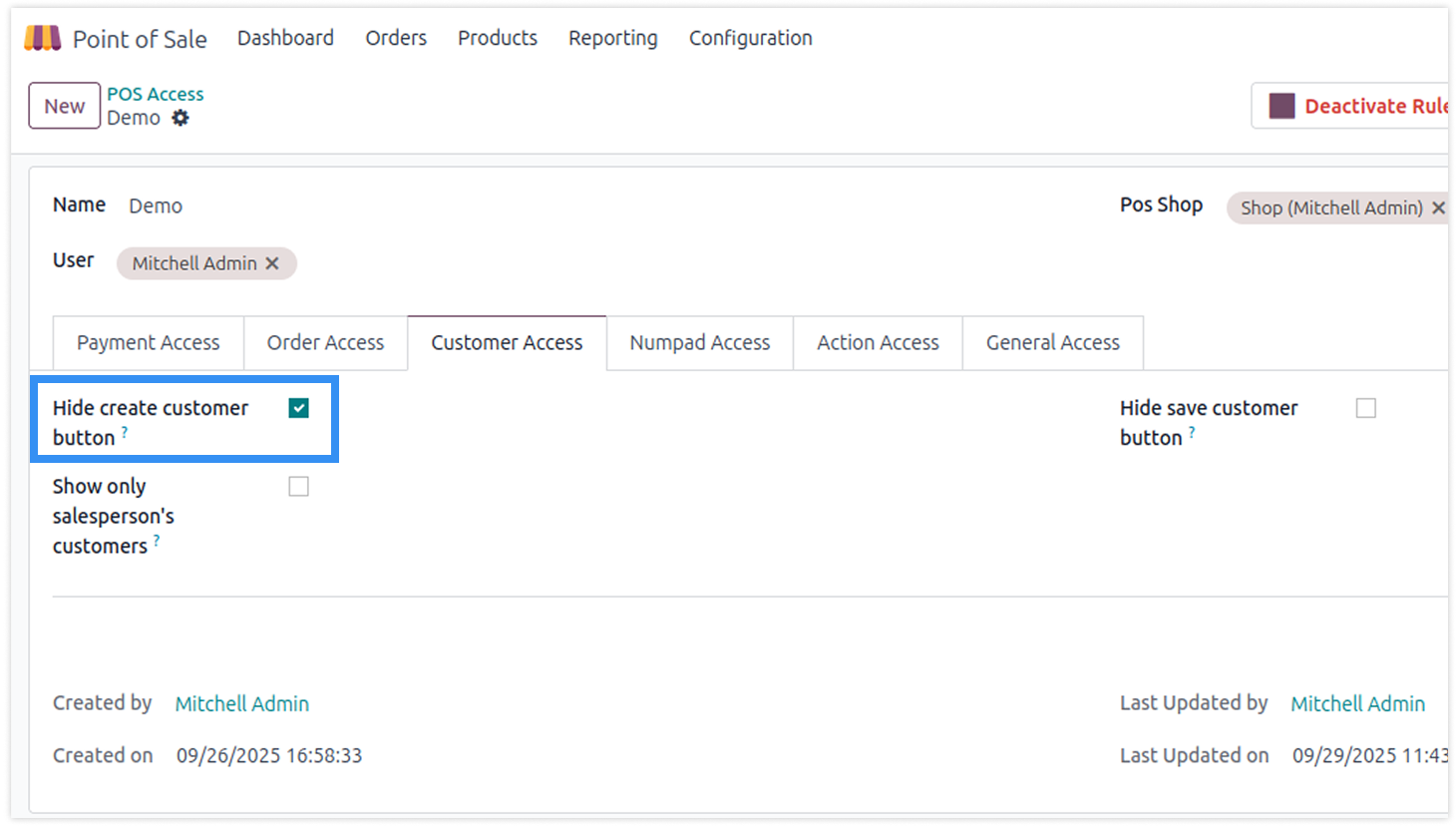Open the gear actions menu beside Demo
Viewport: 1456px width, 826px height.
[x=181, y=118]
